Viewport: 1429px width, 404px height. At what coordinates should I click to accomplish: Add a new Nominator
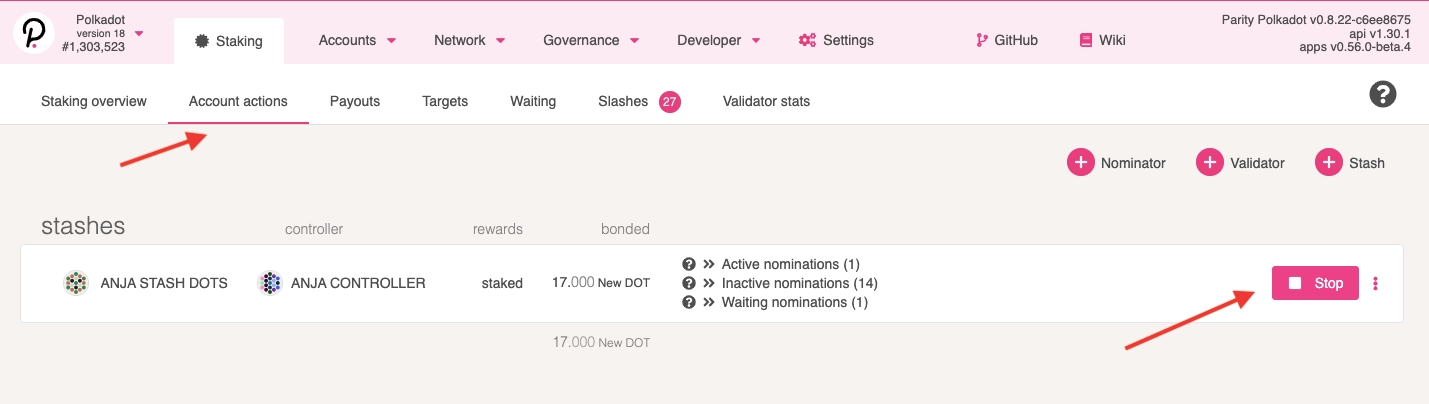tap(1116, 163)
